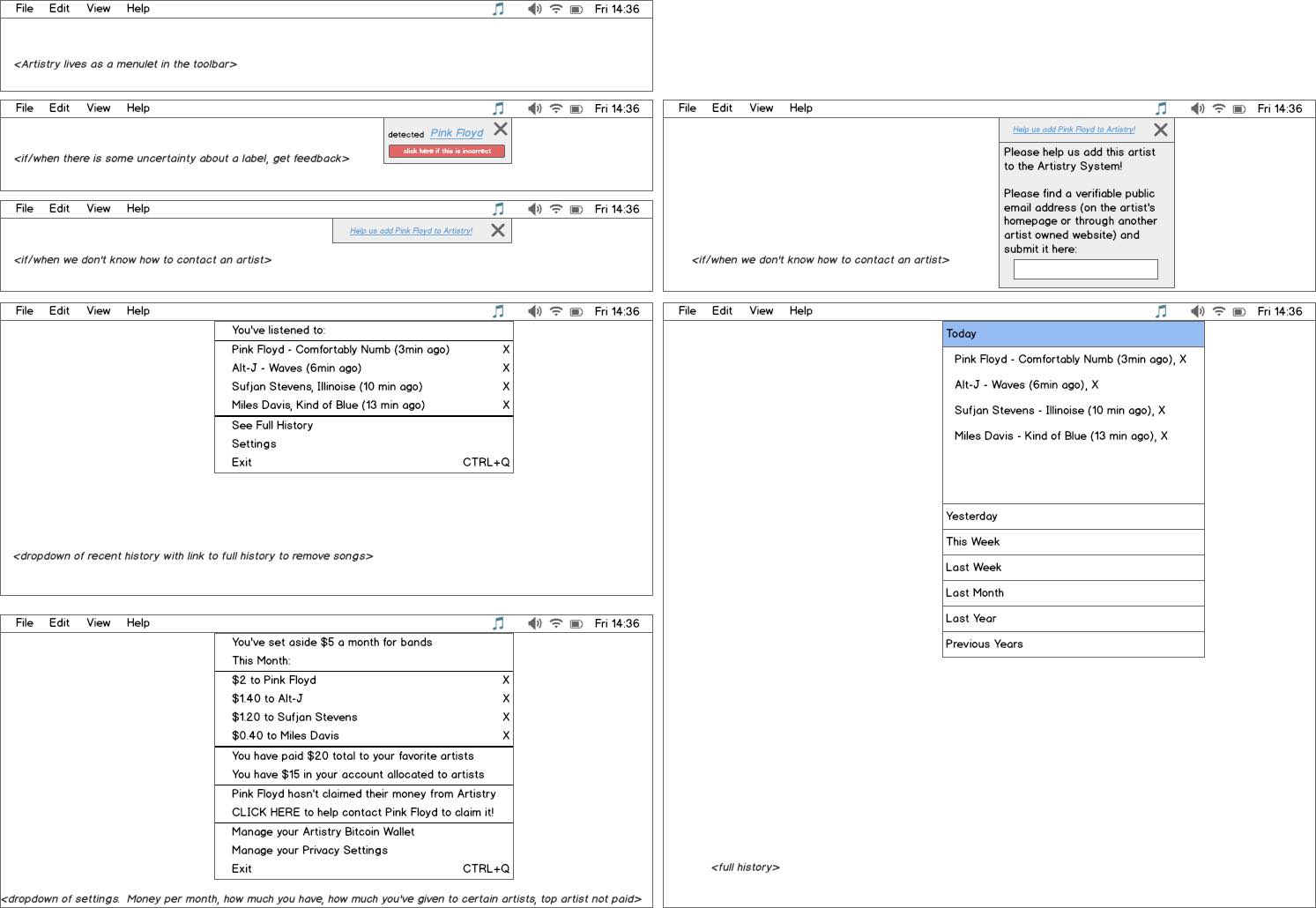Click the Wi-Fi icon in the 'Artistry lives as a menulet' panel
Screen dimensions: 1316x908
click(x=556, y=9)
